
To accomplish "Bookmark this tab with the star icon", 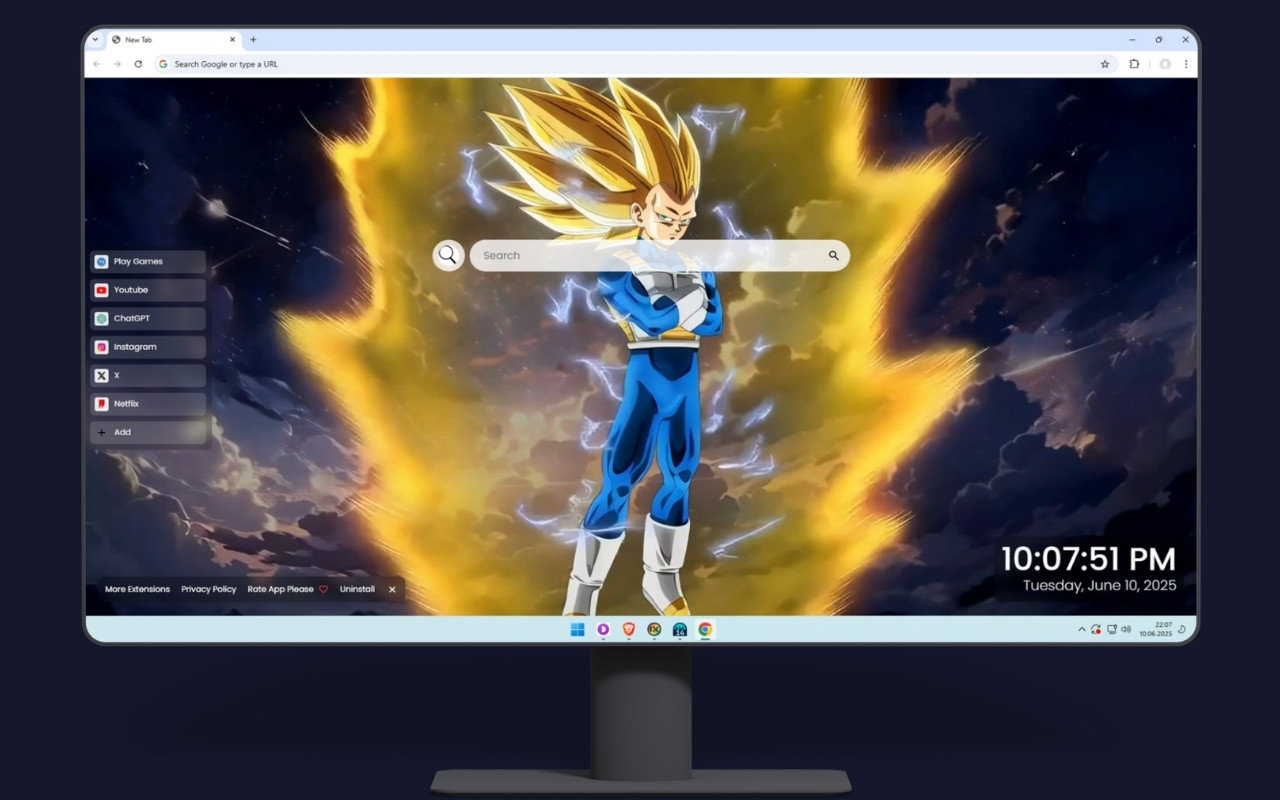I will tap(1105, 64).
